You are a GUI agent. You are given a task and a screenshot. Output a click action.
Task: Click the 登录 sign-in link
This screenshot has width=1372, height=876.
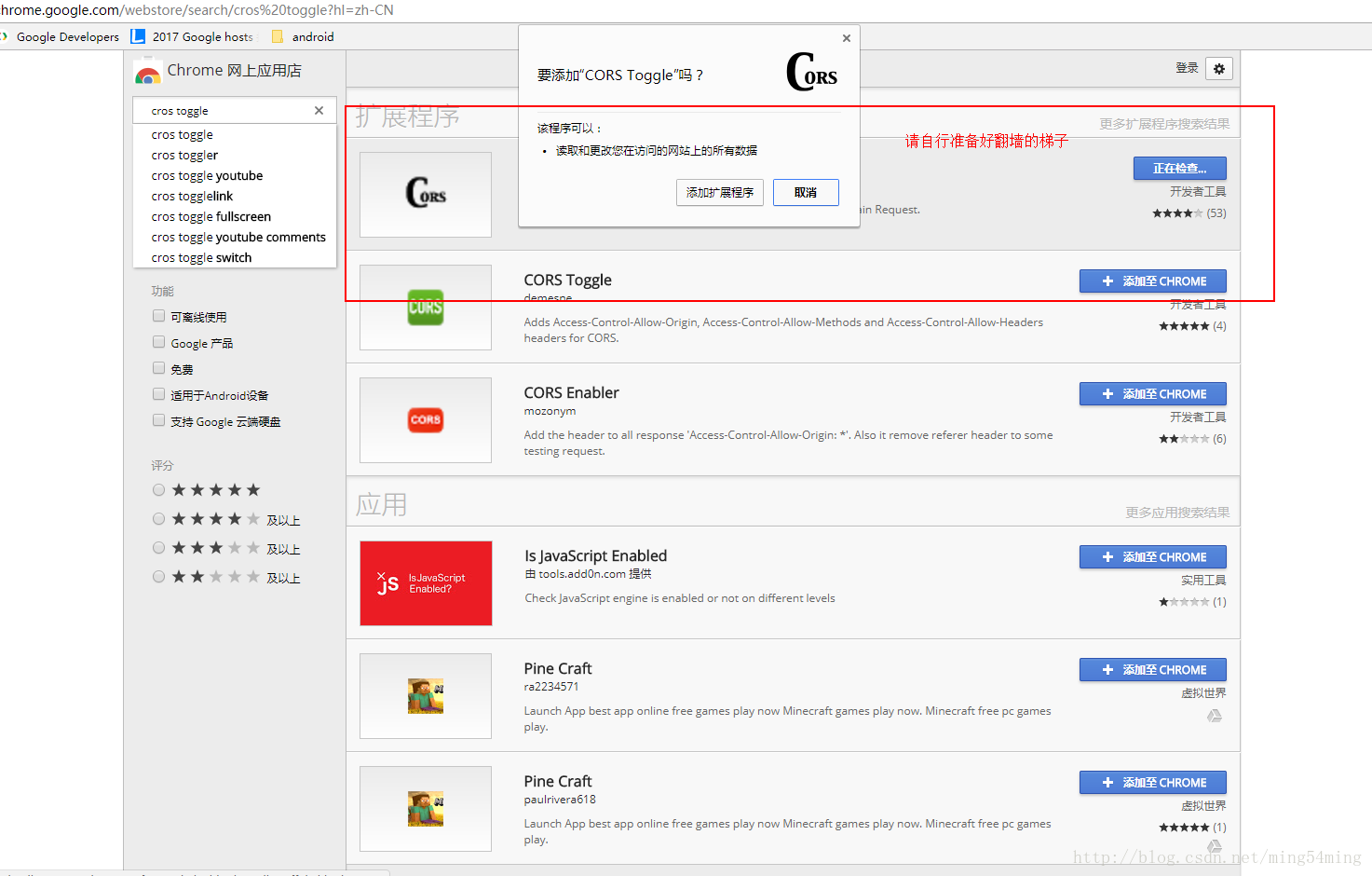click(x=1187, y=68)
